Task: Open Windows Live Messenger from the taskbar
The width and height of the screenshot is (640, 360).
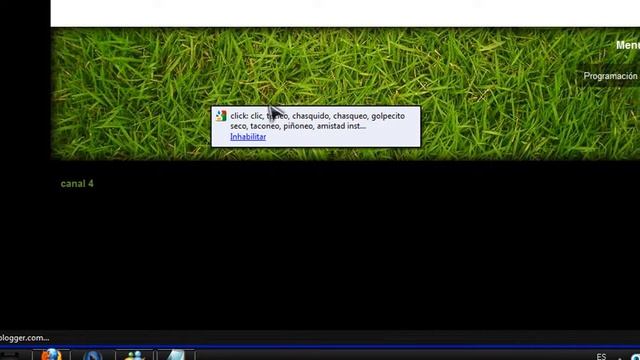Action: point(135,354)
